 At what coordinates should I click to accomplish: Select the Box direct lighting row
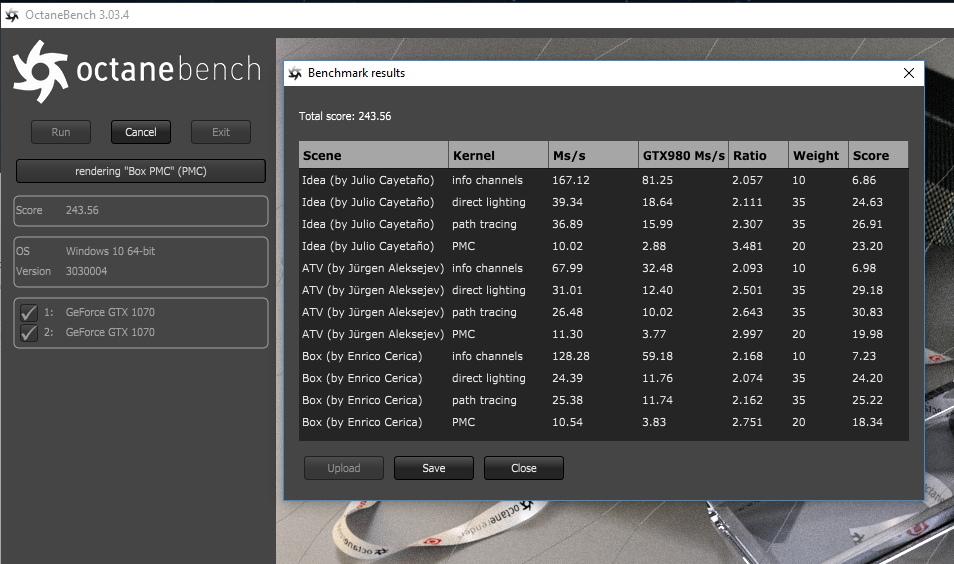pos(604,378)
